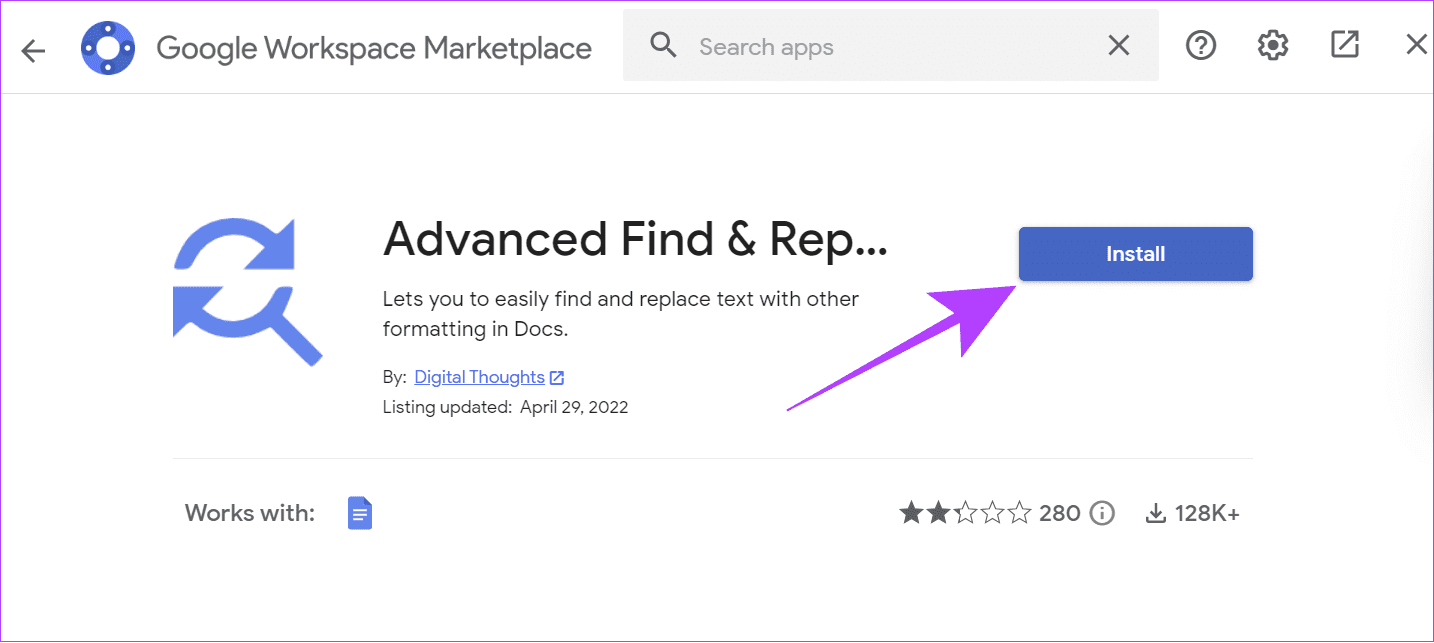Open the info icon next to ratings
This screenshot has height=643, width=1434.
[1101, 514]
